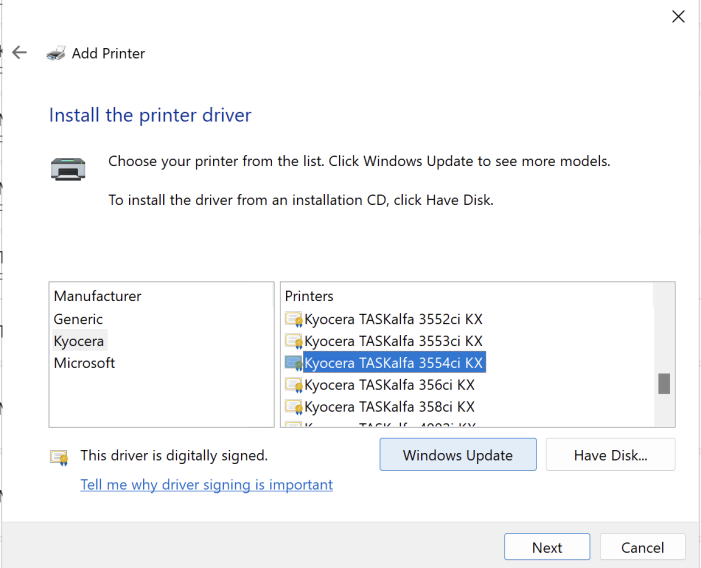This screenshot has width=701, height=568.
Task: Click the certificate icon for TASKalfa 358ci KX
Action: coord(294,407)
